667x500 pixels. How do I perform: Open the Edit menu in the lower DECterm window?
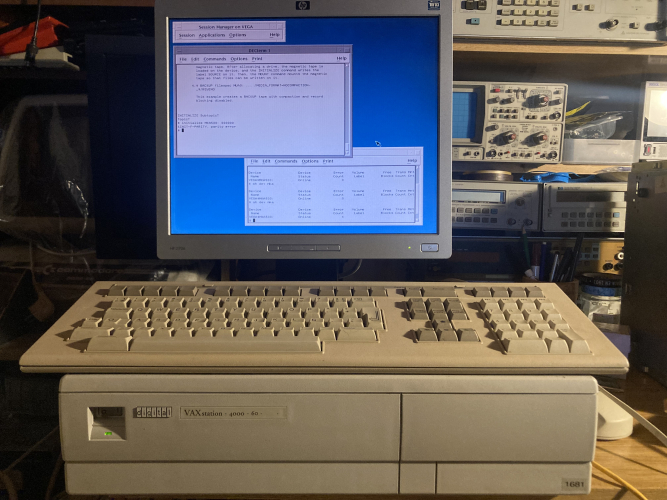pos(266,161)
